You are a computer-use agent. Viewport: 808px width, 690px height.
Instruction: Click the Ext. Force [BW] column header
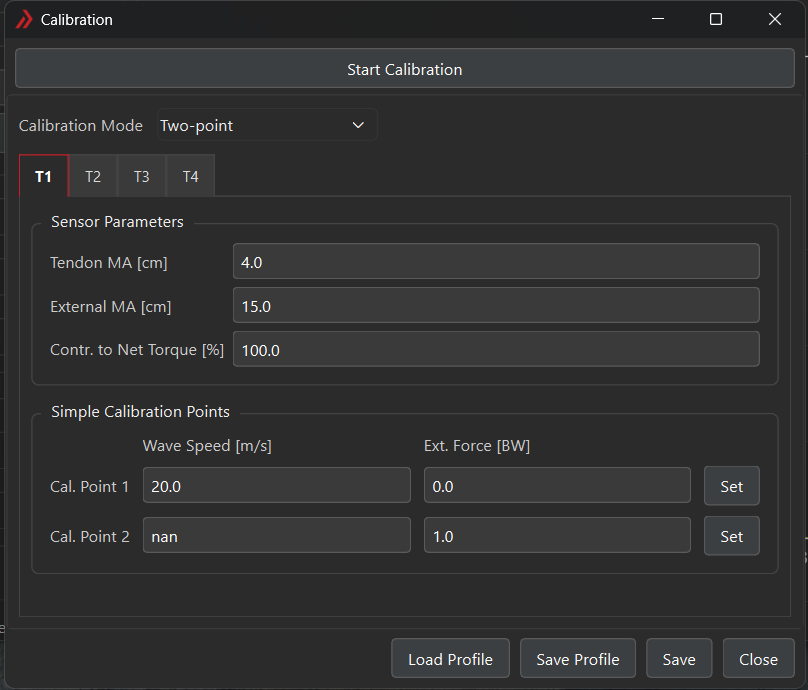[x=477, y=446]
